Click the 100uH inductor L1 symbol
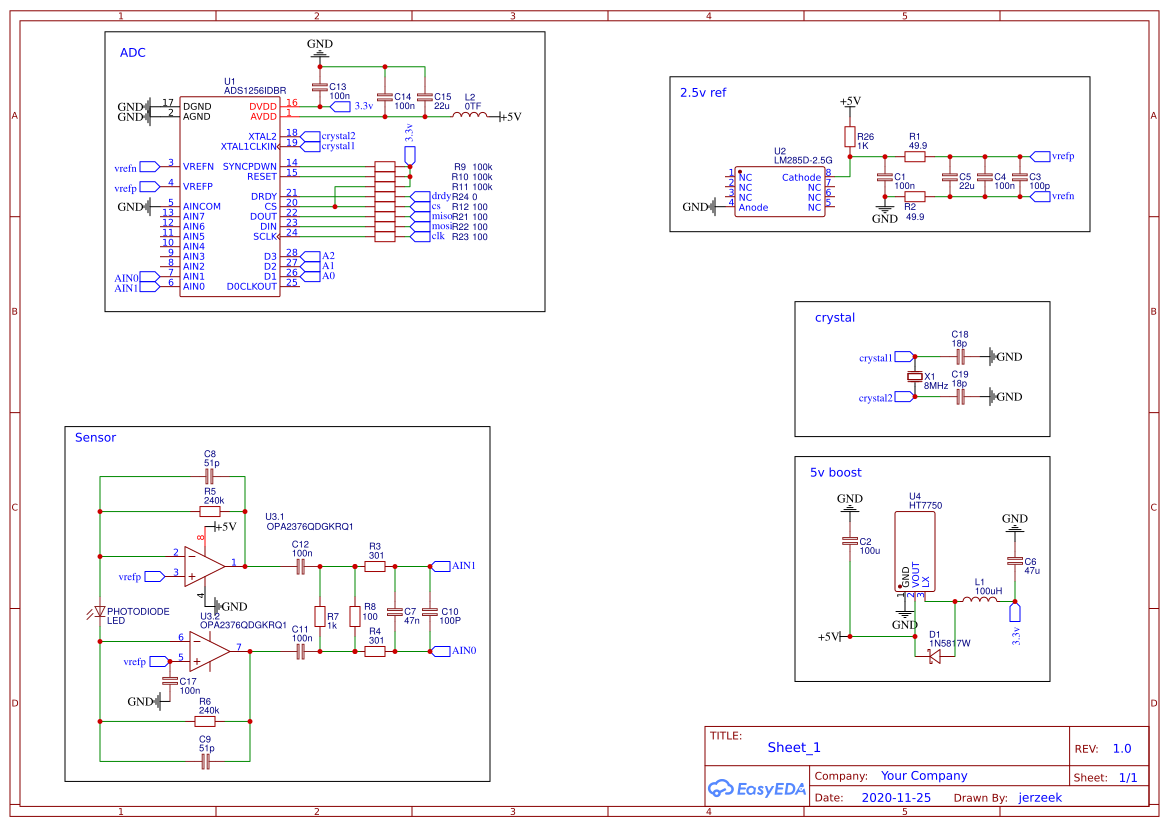Screen dimensions: 1169x827 click(x=981, y=597)
